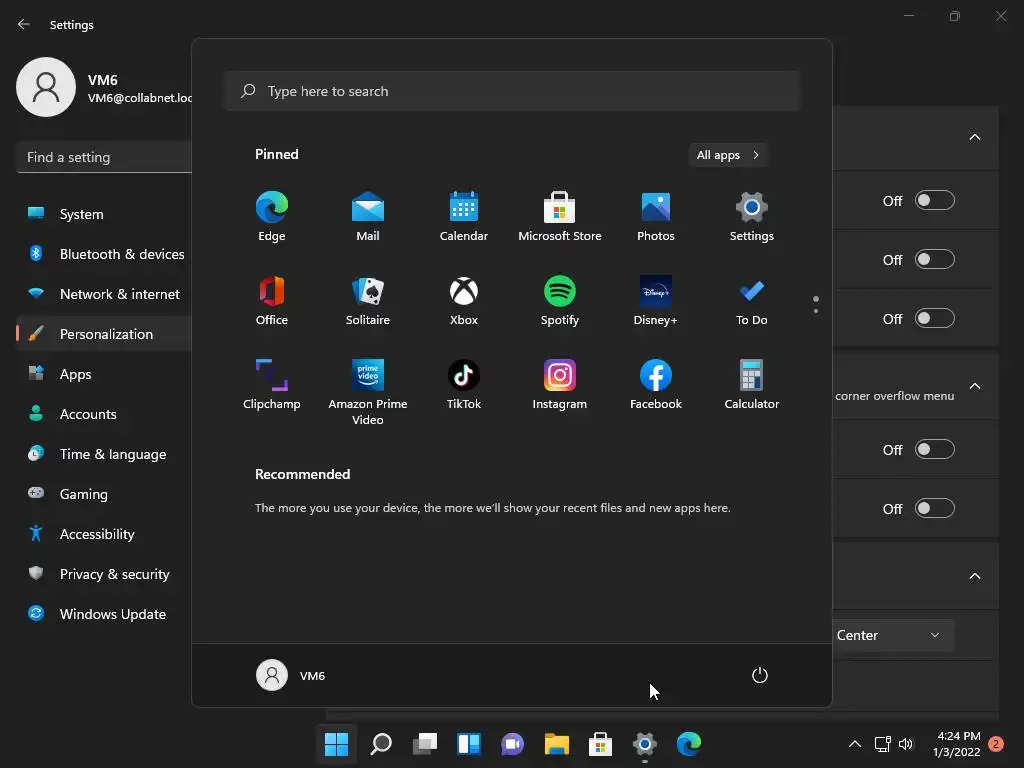Viewport: 1024px width, 768px height.
Task: Collapse the corner overflow menu section
Action: click(x=974, y=386)
